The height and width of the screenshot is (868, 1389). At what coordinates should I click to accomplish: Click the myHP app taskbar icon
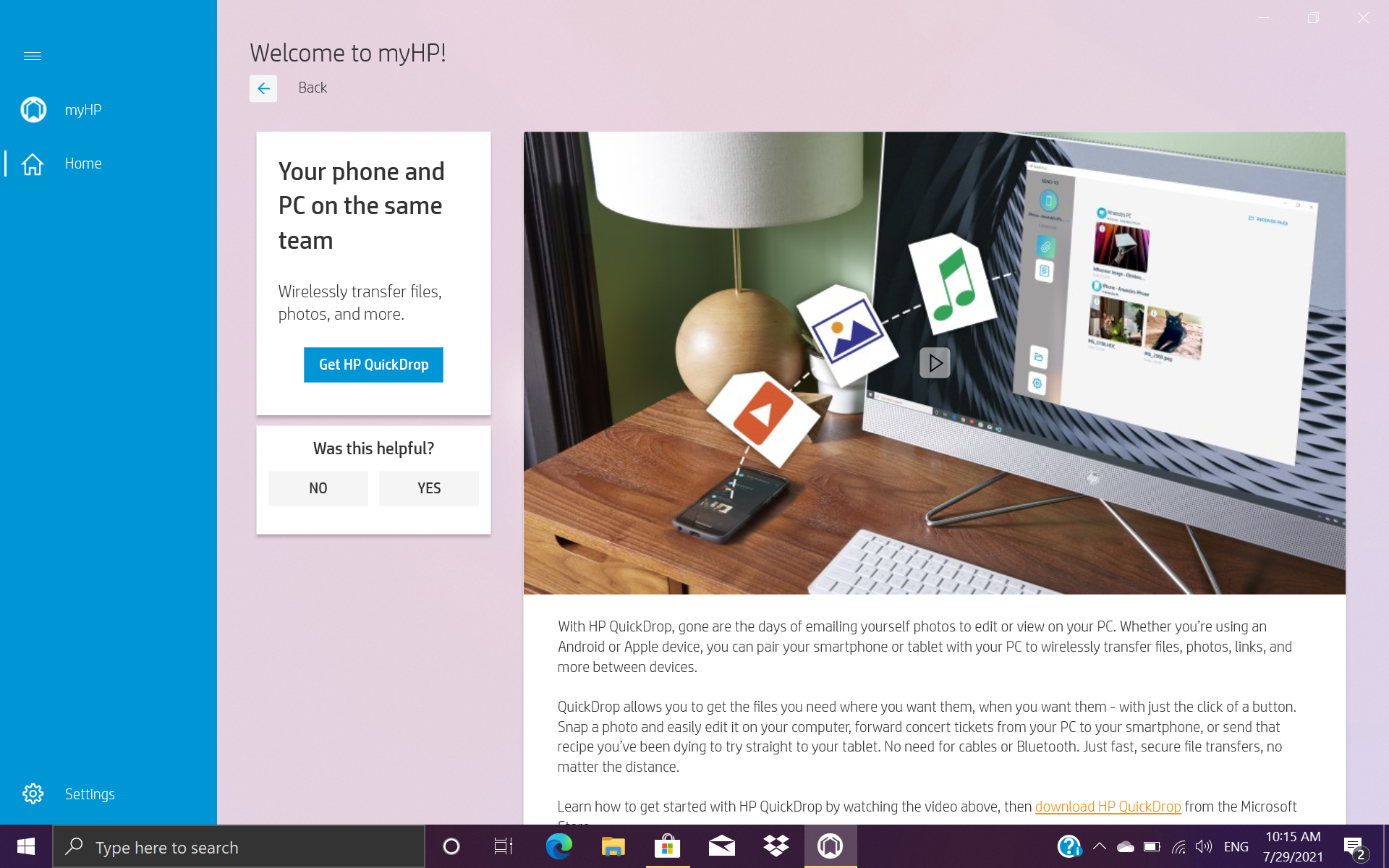tap(831, 846)
